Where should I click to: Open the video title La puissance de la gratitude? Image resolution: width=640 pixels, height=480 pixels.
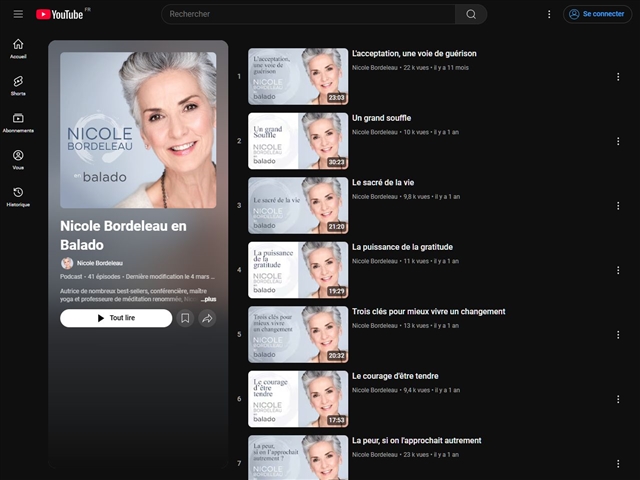(x=402, y=247)
